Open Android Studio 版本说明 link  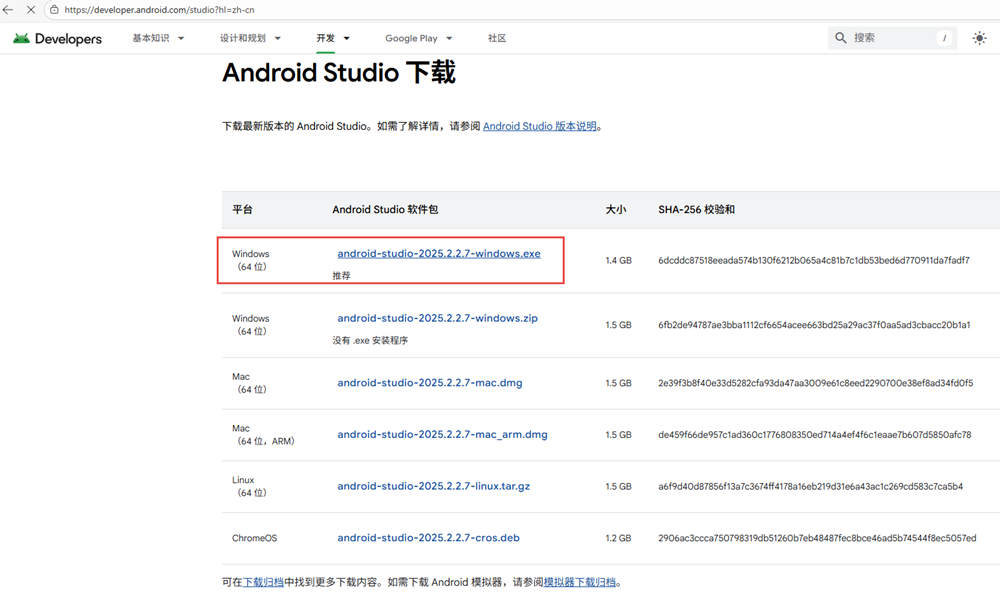540,127
